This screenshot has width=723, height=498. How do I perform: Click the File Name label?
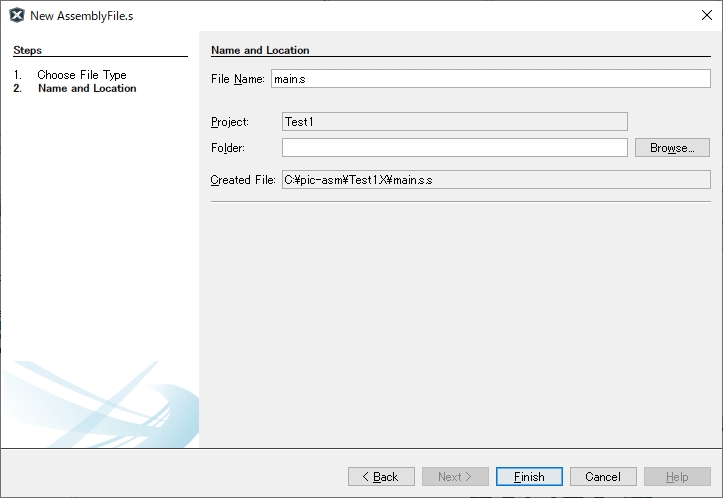[237, 79]
